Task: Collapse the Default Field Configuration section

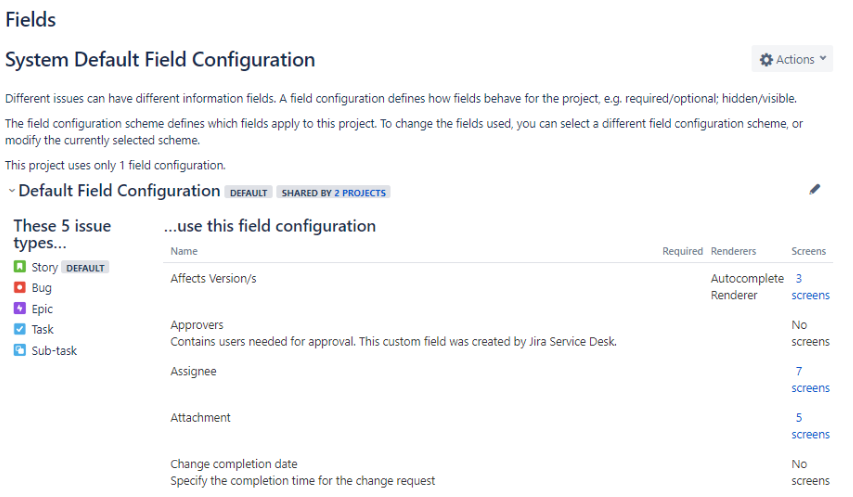Action: point(11,191)
